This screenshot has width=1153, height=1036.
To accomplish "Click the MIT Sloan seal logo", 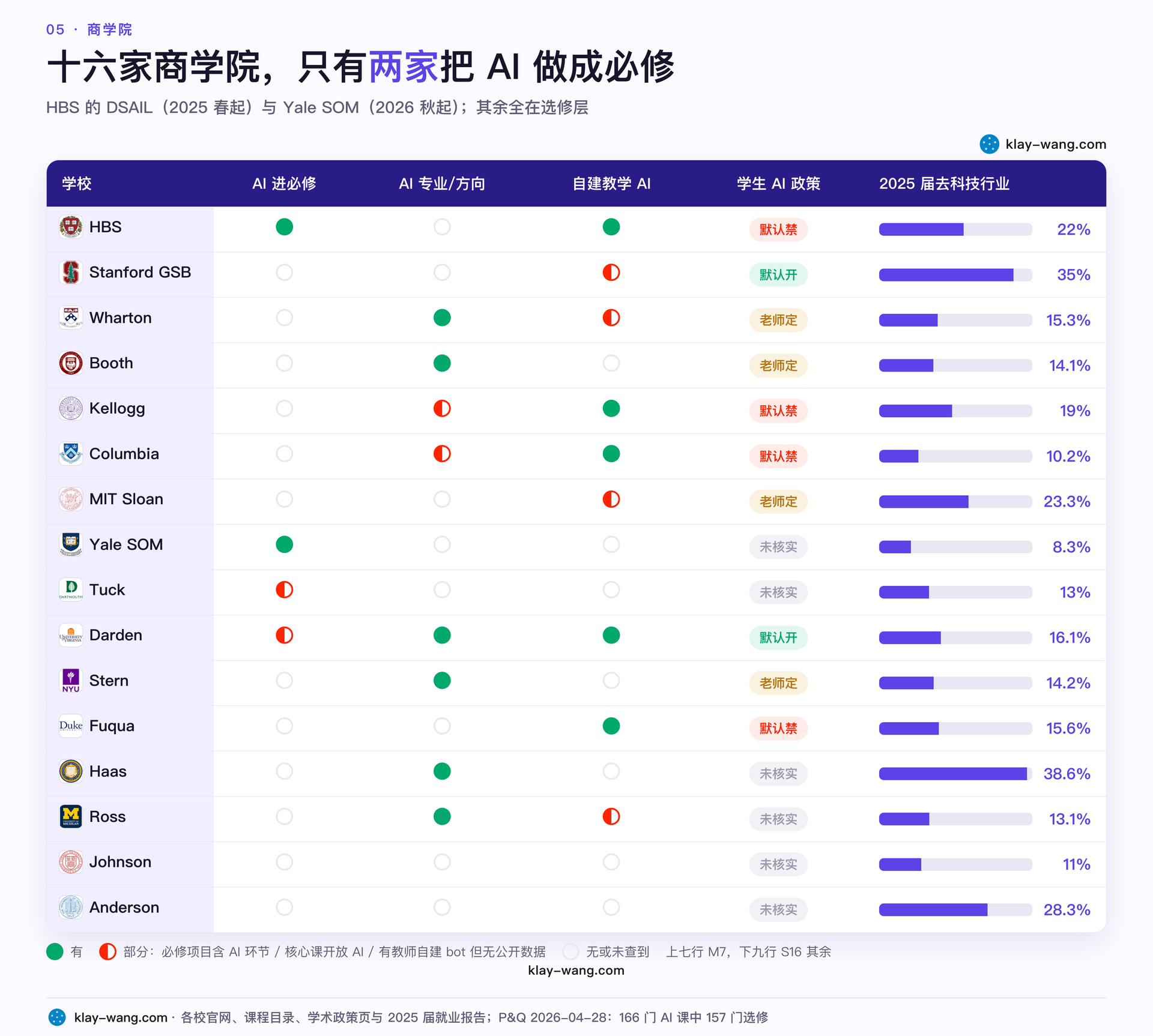I will 71,499.
